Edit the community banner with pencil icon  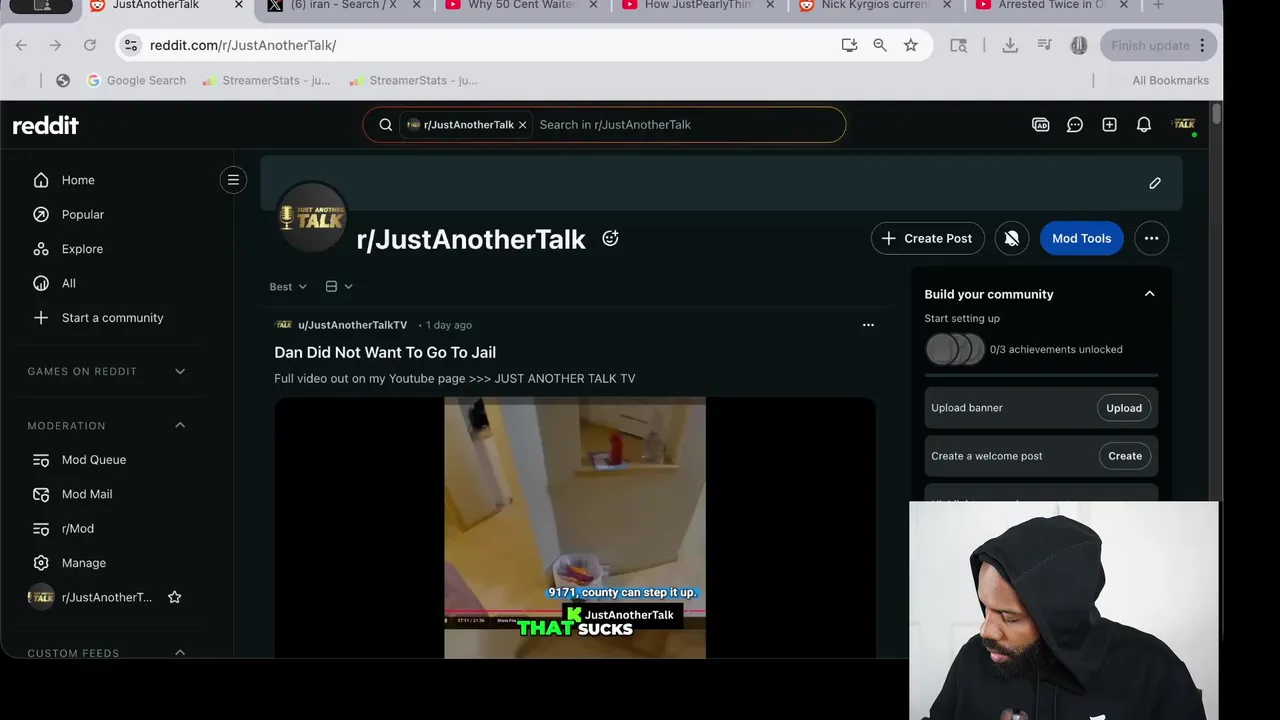(x=1155, y=183)
